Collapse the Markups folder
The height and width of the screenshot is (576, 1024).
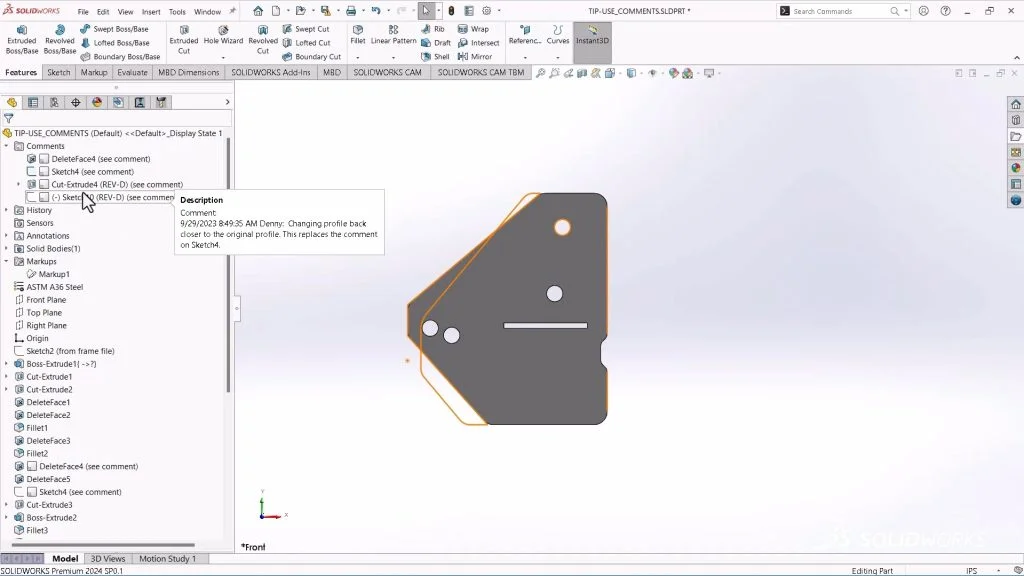(x=8, y=261)
